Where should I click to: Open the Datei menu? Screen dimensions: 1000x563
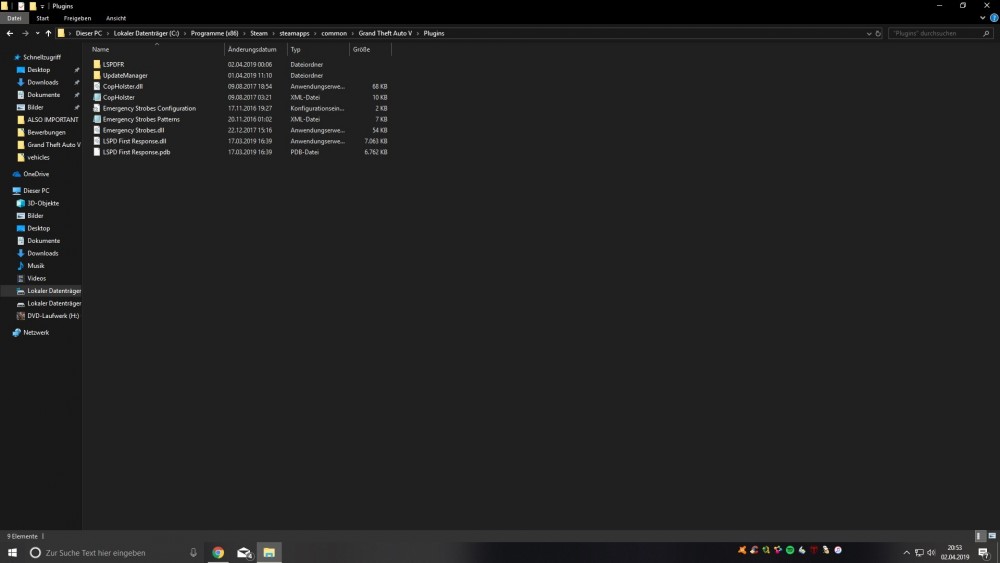(x=14, y=18)
